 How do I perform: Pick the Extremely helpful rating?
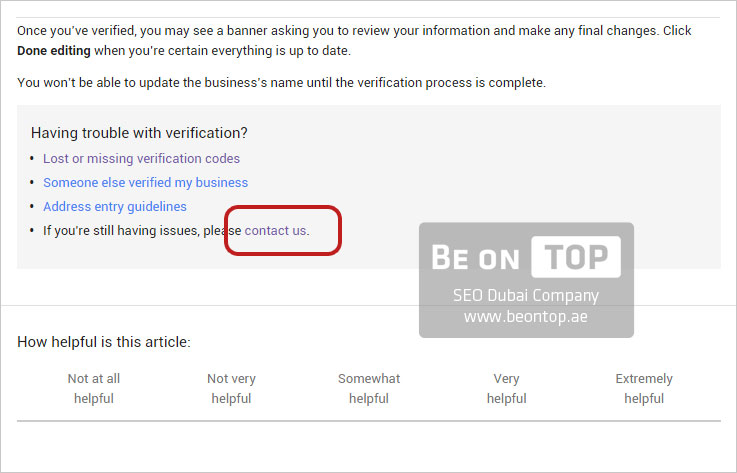tap(644, 388)
